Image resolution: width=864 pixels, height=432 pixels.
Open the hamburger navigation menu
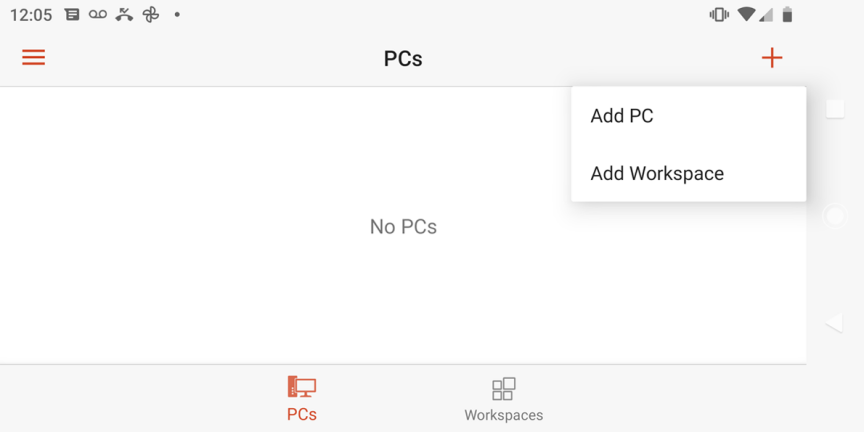pyautogui.click(x=33, y=57)
